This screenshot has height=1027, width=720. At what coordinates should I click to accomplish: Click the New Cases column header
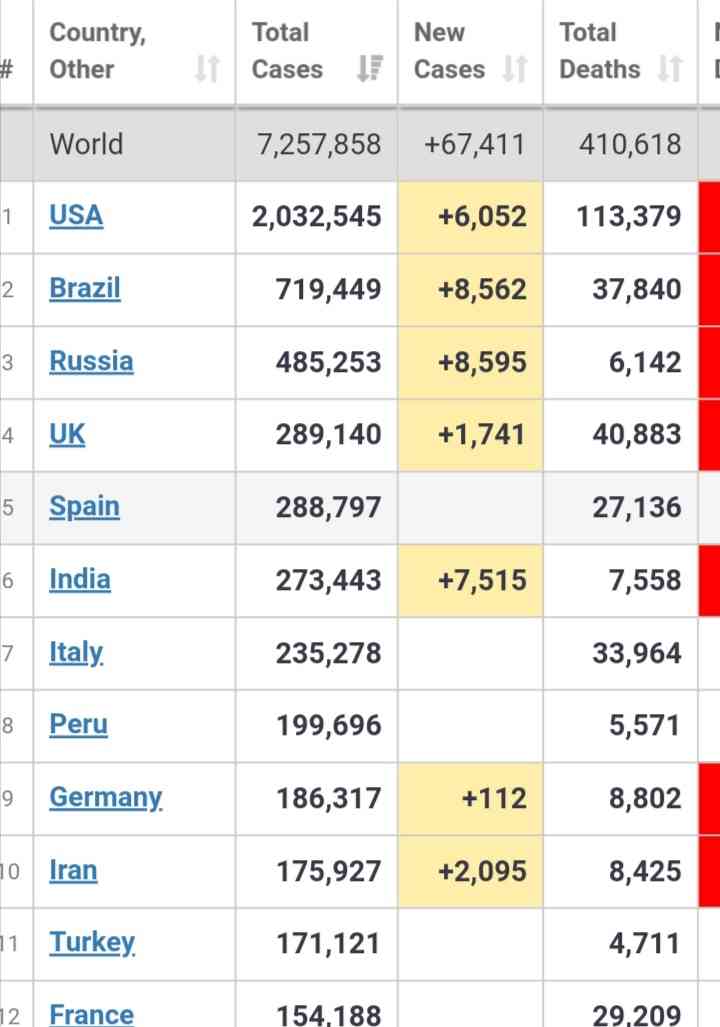tap(470, 51)
